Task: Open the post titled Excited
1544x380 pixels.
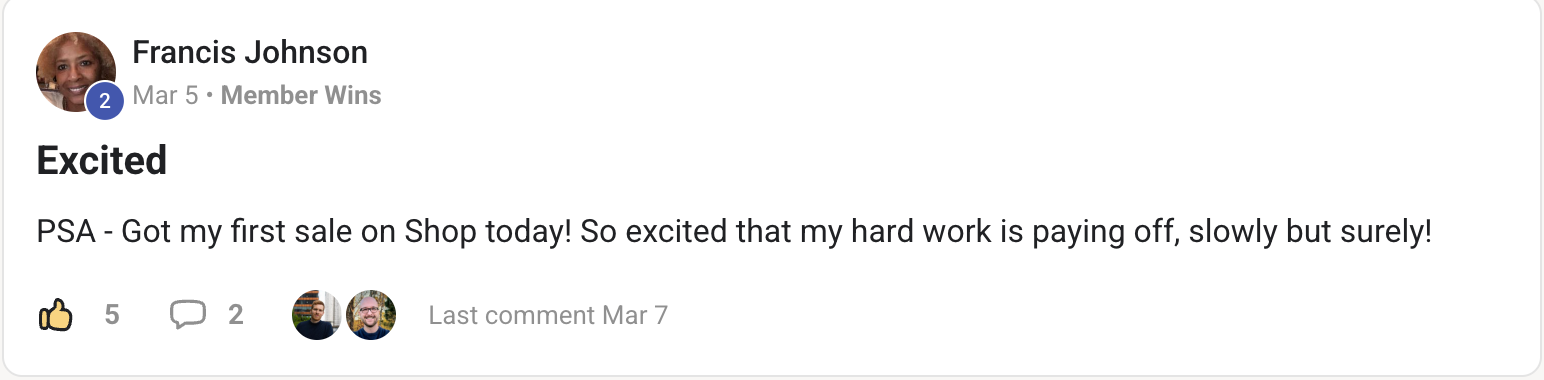Action: pos(102,160)
